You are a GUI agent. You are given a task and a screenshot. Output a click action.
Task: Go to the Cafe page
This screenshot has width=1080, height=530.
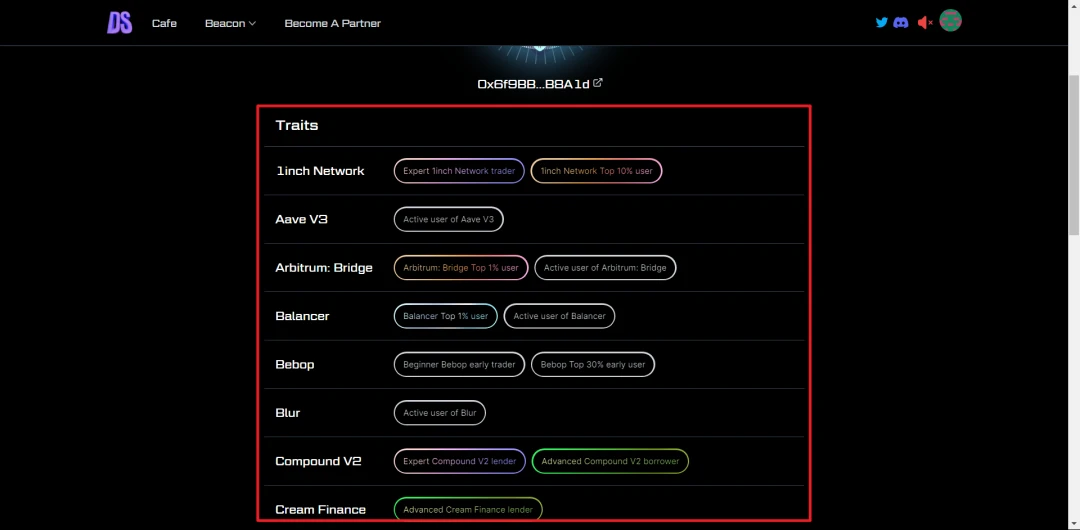click(x=164, y=23)
